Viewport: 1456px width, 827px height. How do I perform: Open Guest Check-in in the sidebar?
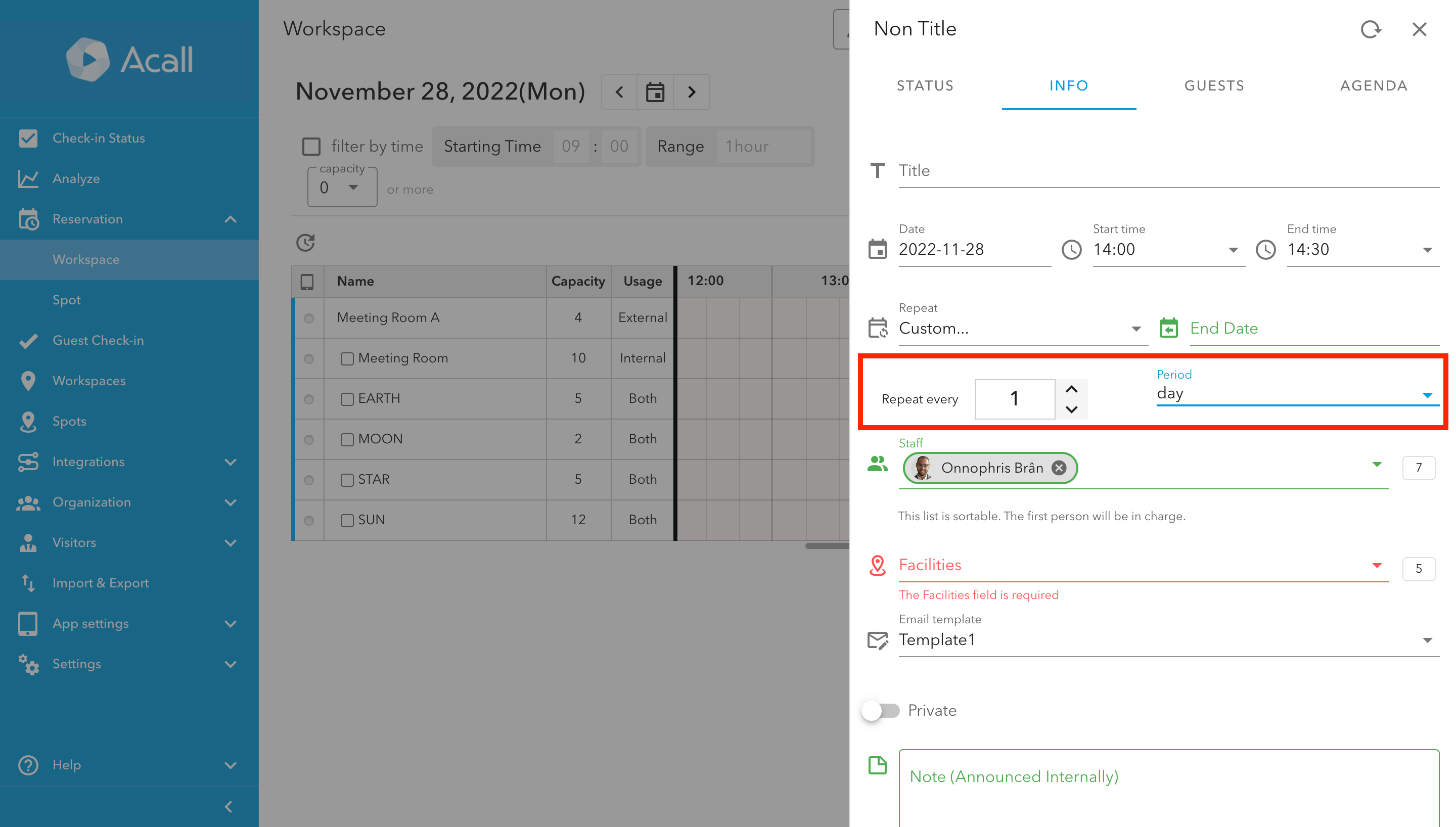98,340
